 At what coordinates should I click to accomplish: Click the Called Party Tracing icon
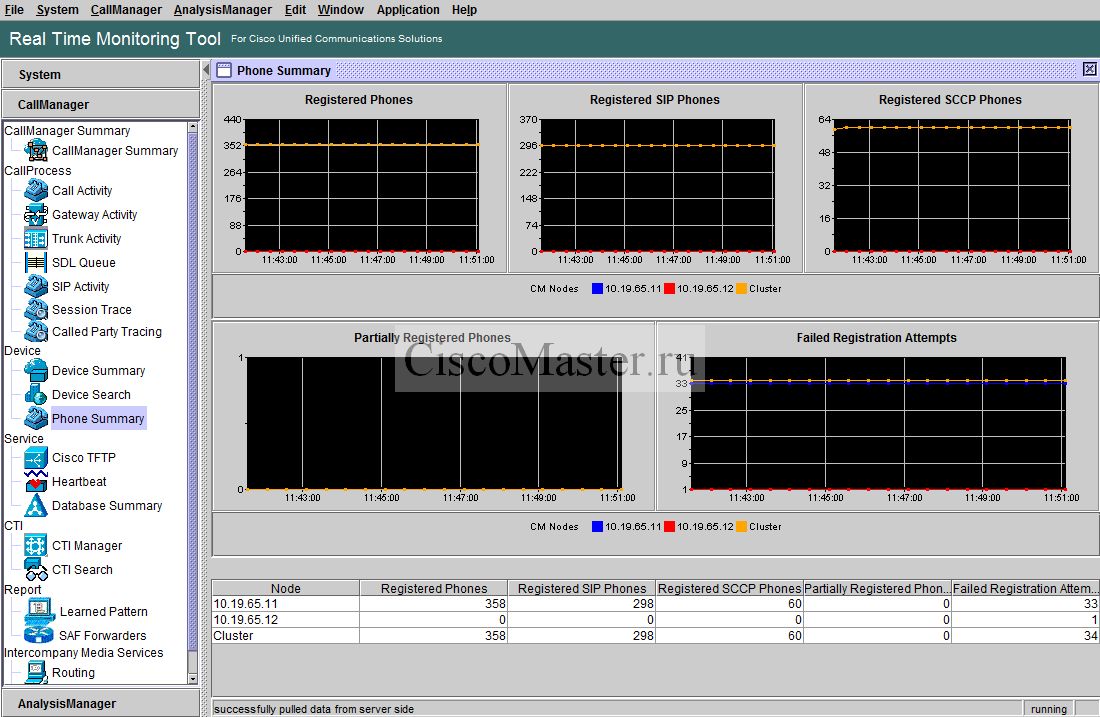36,332
